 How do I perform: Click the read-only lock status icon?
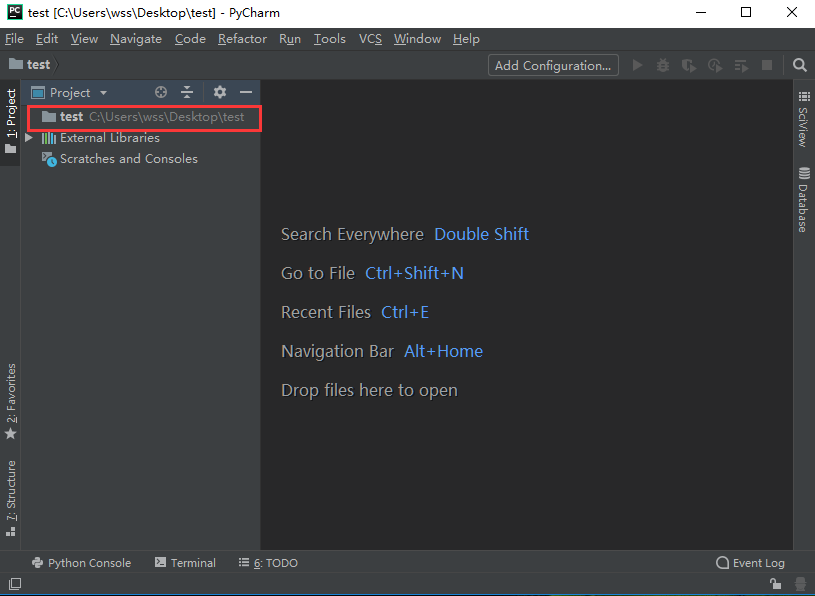point(775,584)
